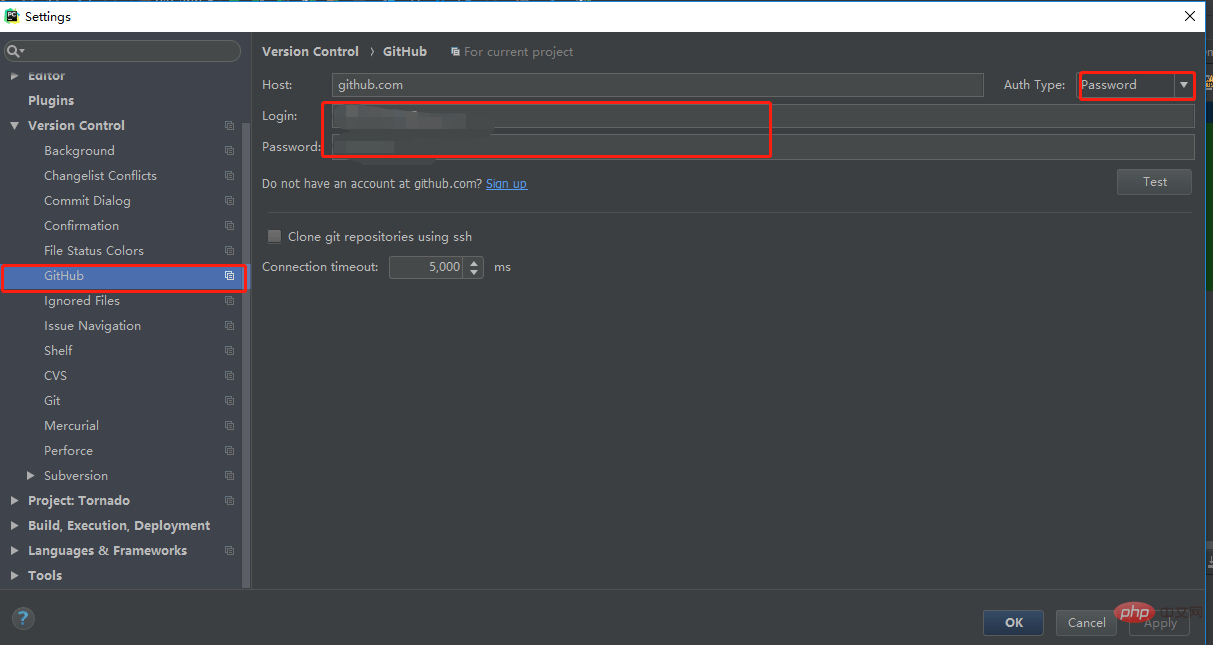This screenshot has height=645, width=1213.
Task: Click the Connection timeout value field
Action: tap(426, 267)
